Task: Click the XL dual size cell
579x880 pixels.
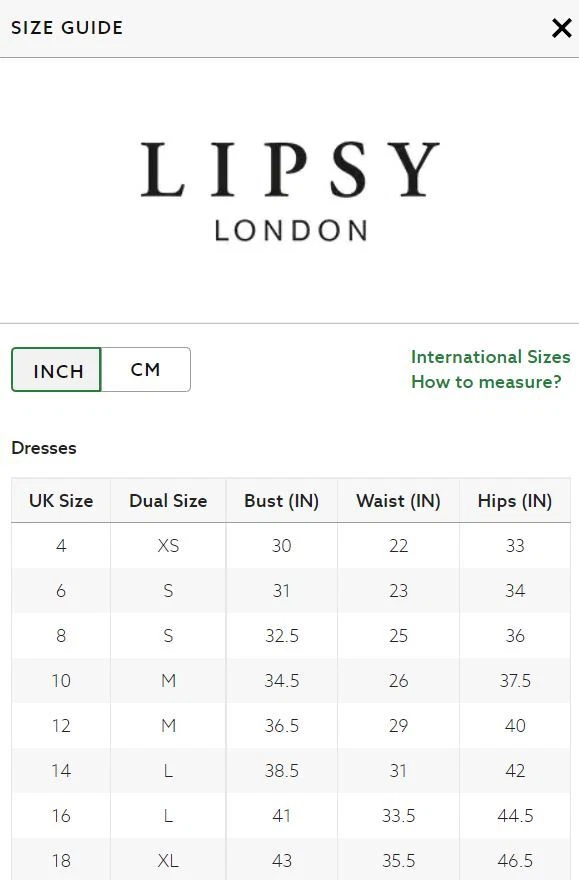Action: click(x=168, y=860)
